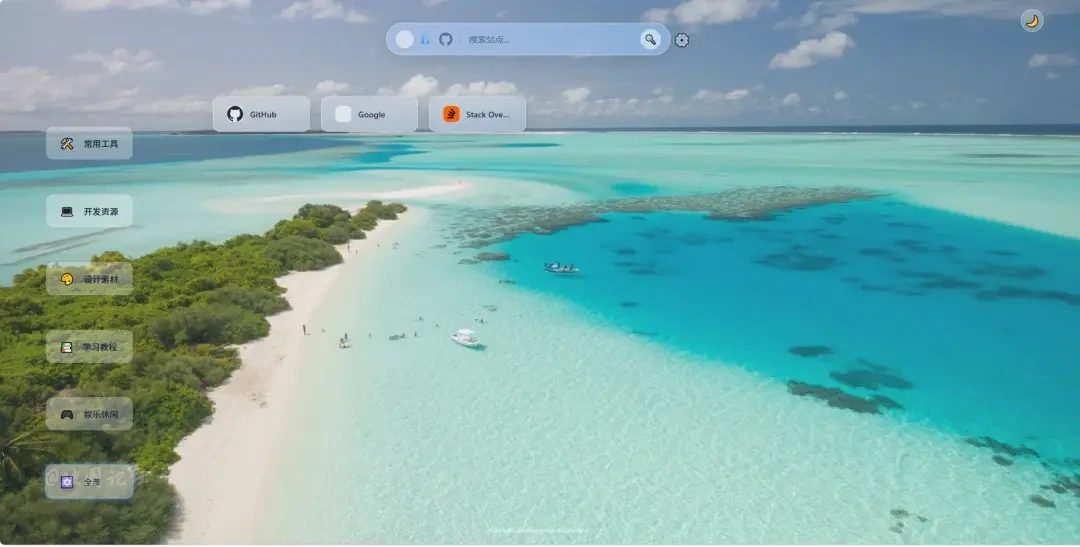Viewport: 1080px width, 547px height.
Task: Click the book icon beside 学习教程
Action: point(67,347)
